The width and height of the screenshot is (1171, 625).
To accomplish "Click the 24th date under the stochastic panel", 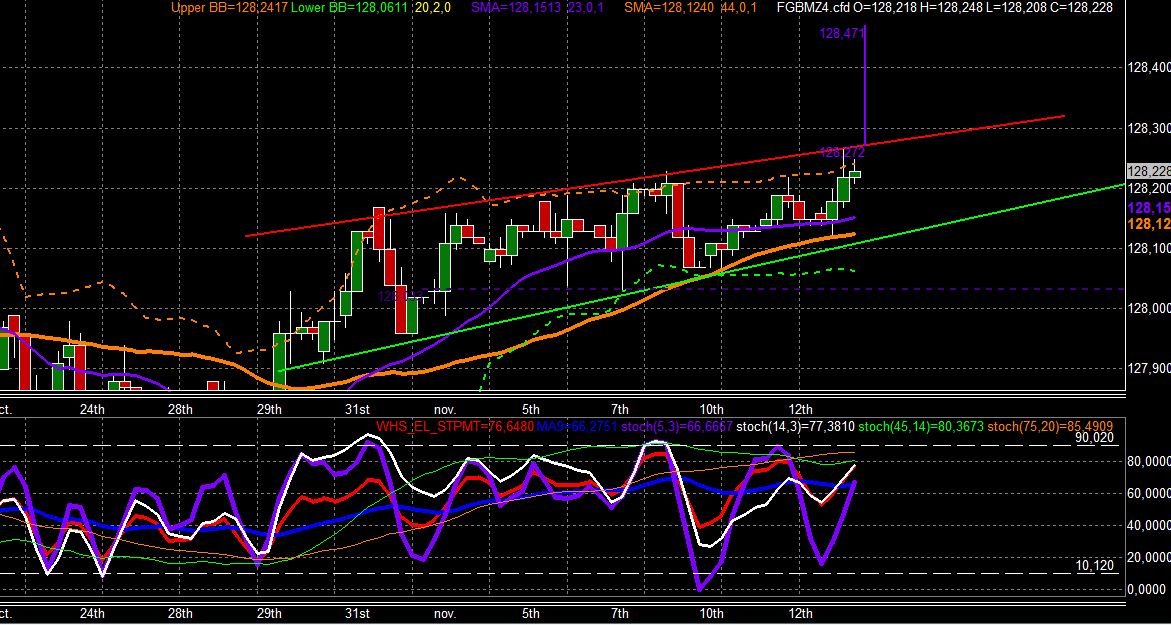I will [91, 613].
